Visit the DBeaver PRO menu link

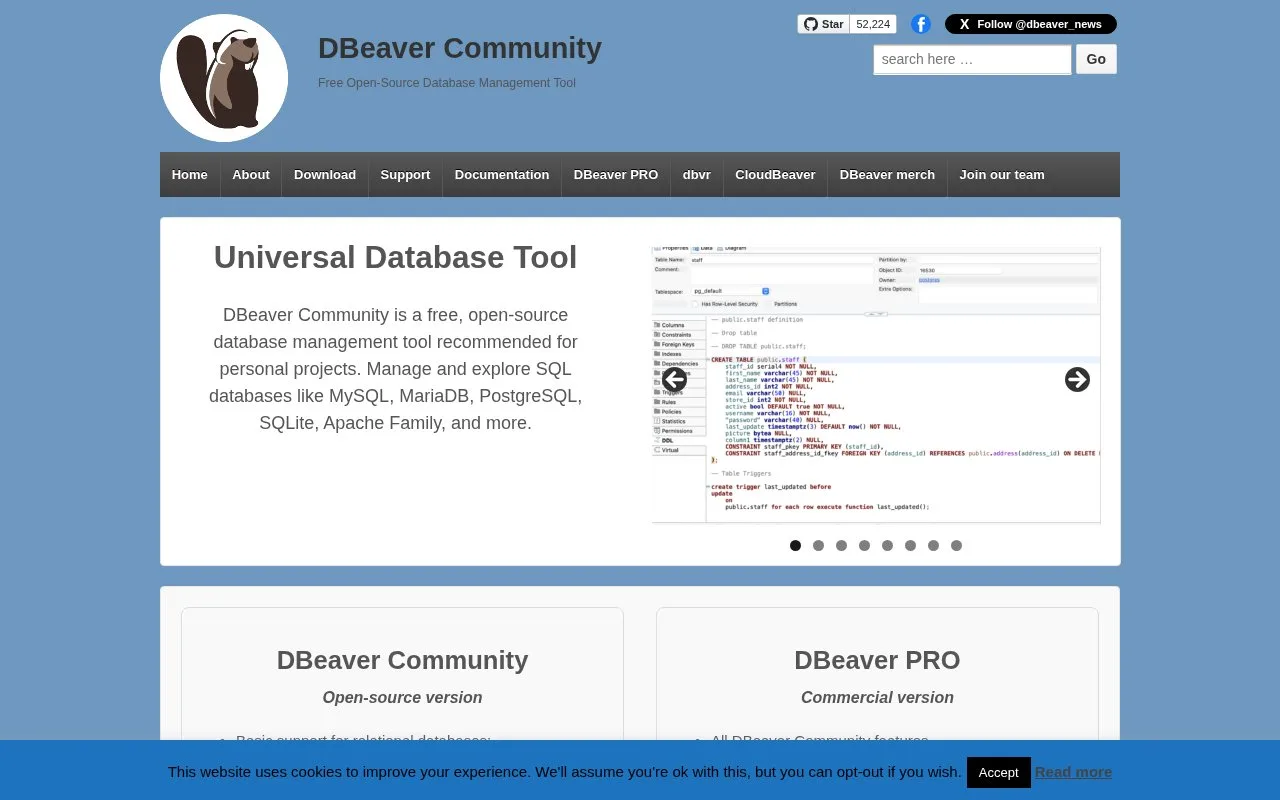[616, 175]
